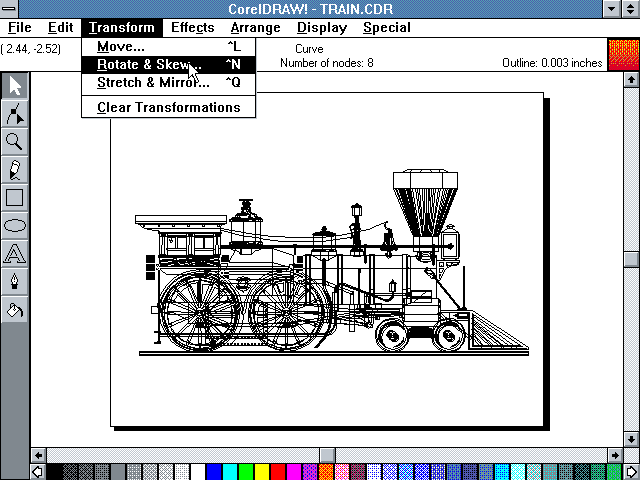Viewport: 640px width, 480px height.
Task: Click the maximize/restore window button
Action: click(631, 9)
